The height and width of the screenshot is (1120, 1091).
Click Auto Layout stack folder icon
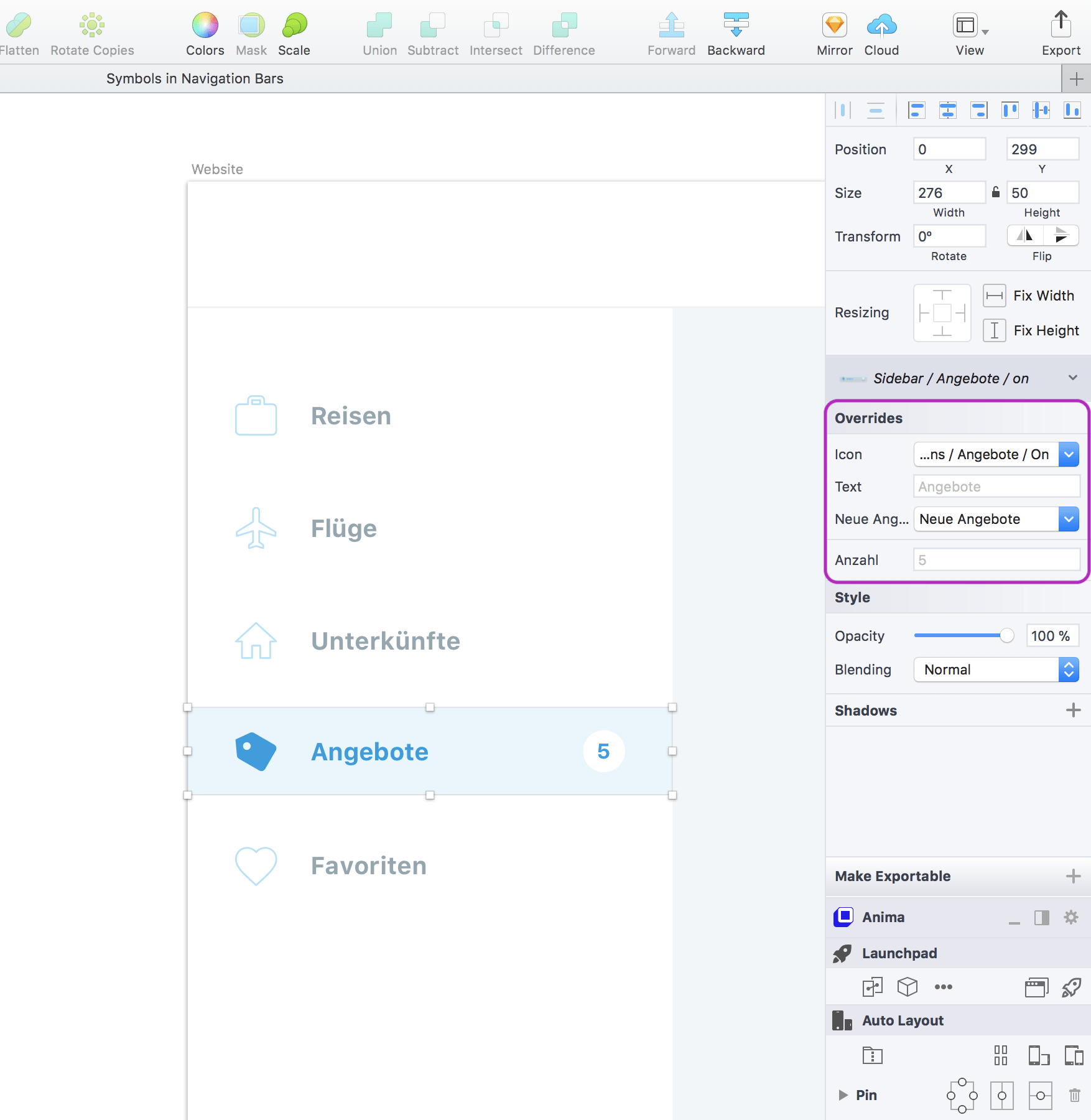point(873,1055)
